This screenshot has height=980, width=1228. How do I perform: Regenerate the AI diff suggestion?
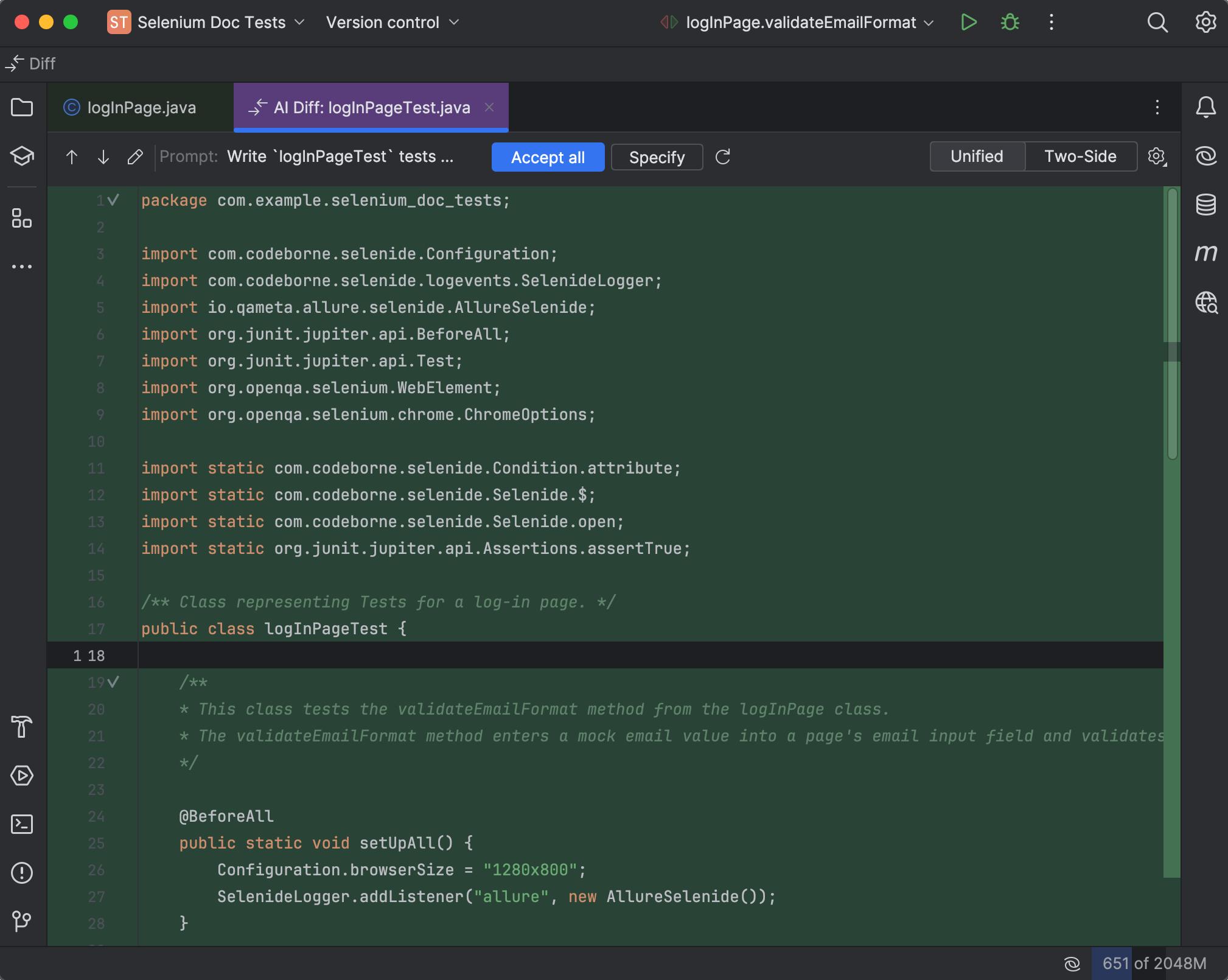point(723,157)
